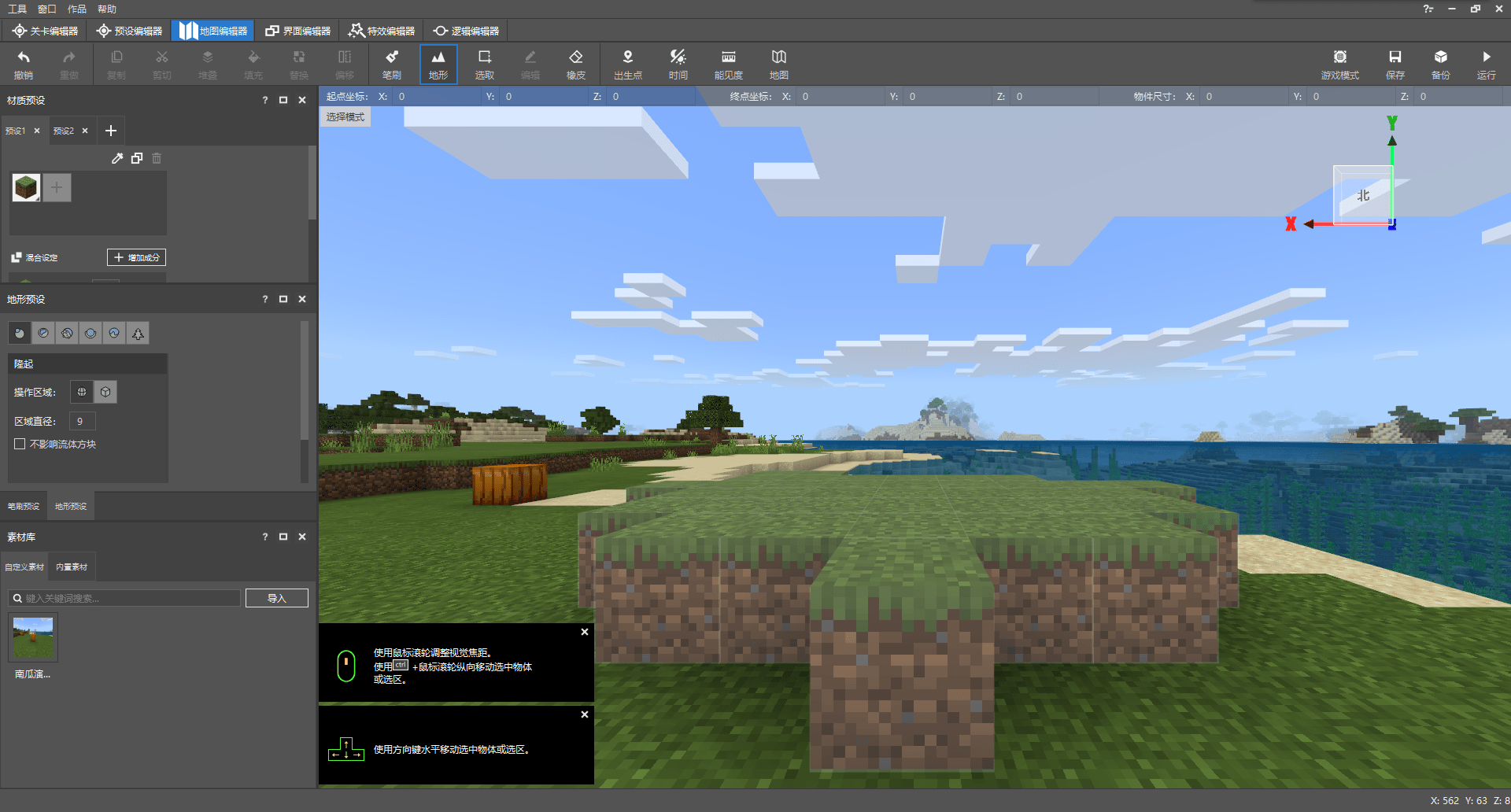Select the 南瓜 asset thumbnail
Image resolution: width=1511 pixels, height=812 pixels.
[x=33, y=638]
